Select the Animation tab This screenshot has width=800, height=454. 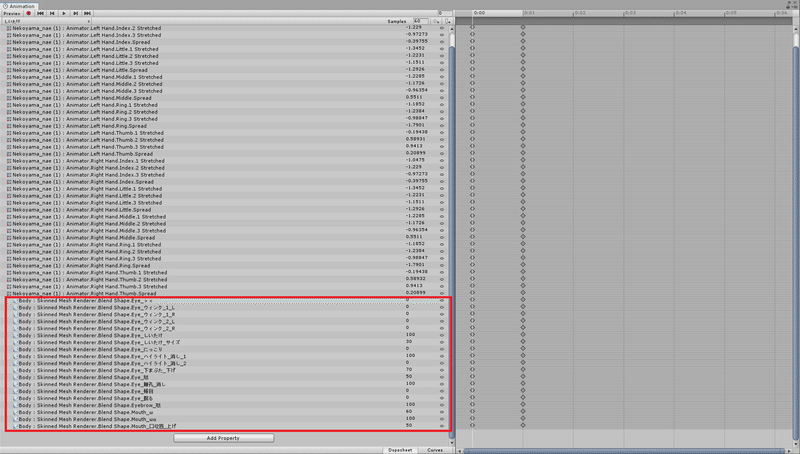pos(19,6)
